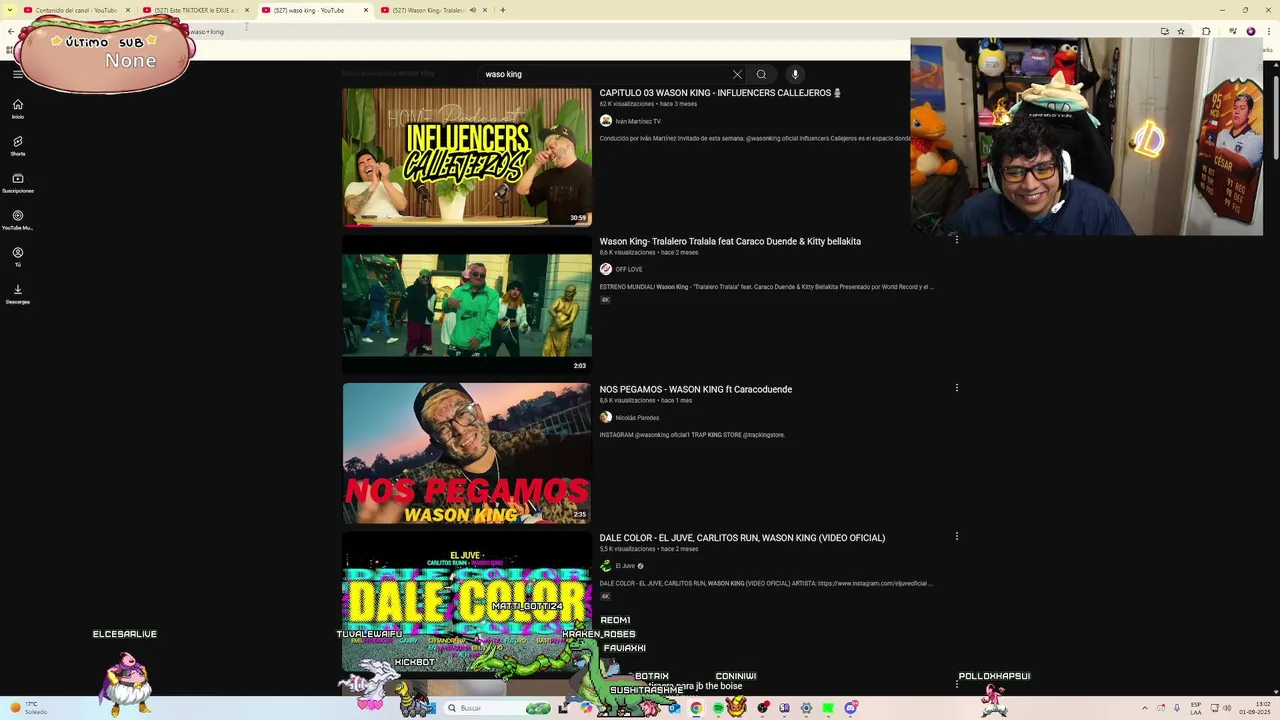The image size is (1280, 720).
Task: Open the Chrome three-dot menu
Action: click(1268, 31)
